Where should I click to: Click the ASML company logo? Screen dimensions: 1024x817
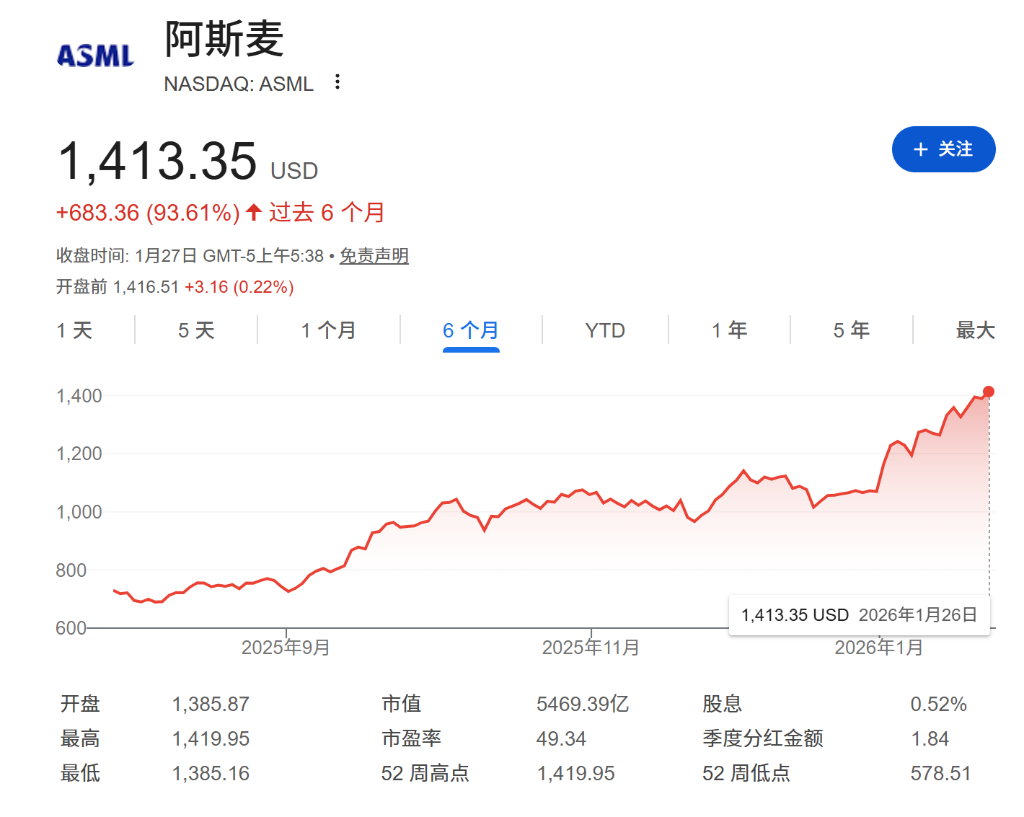coord(95,55)
